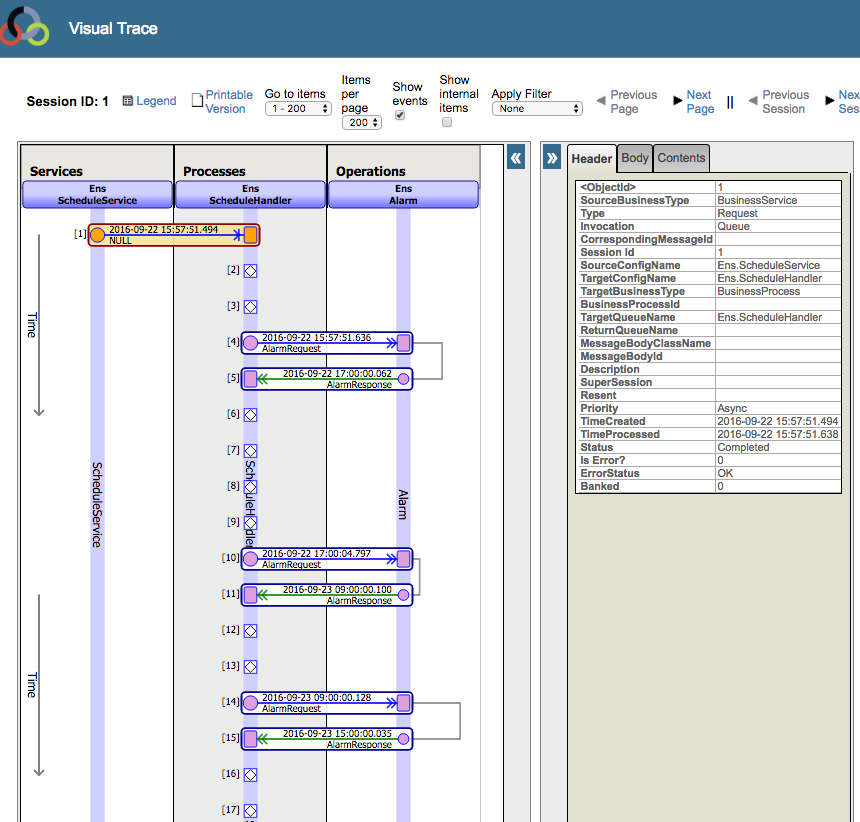
Task: Click the Legend icon link
Action: pos(128,101)
